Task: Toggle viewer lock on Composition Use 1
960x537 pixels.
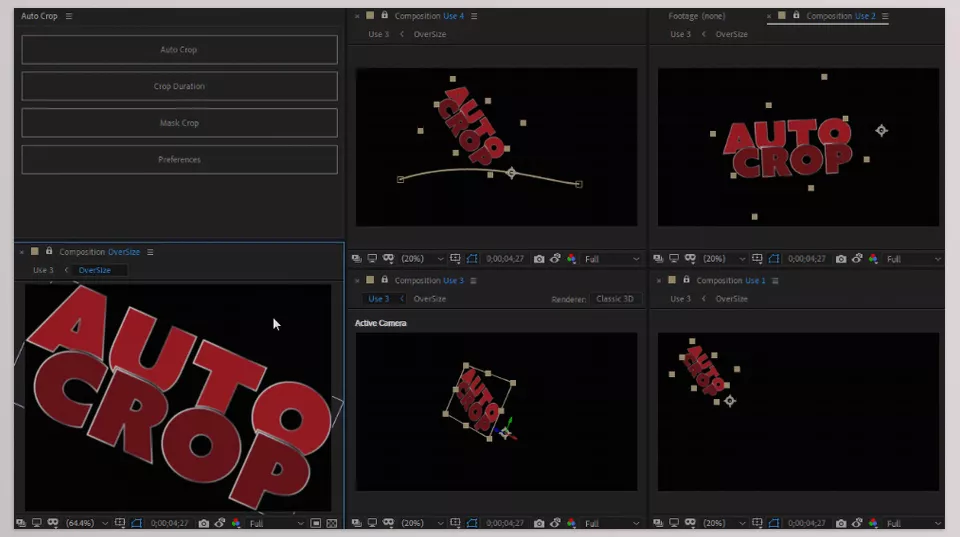Action: (x=686, y=280)
